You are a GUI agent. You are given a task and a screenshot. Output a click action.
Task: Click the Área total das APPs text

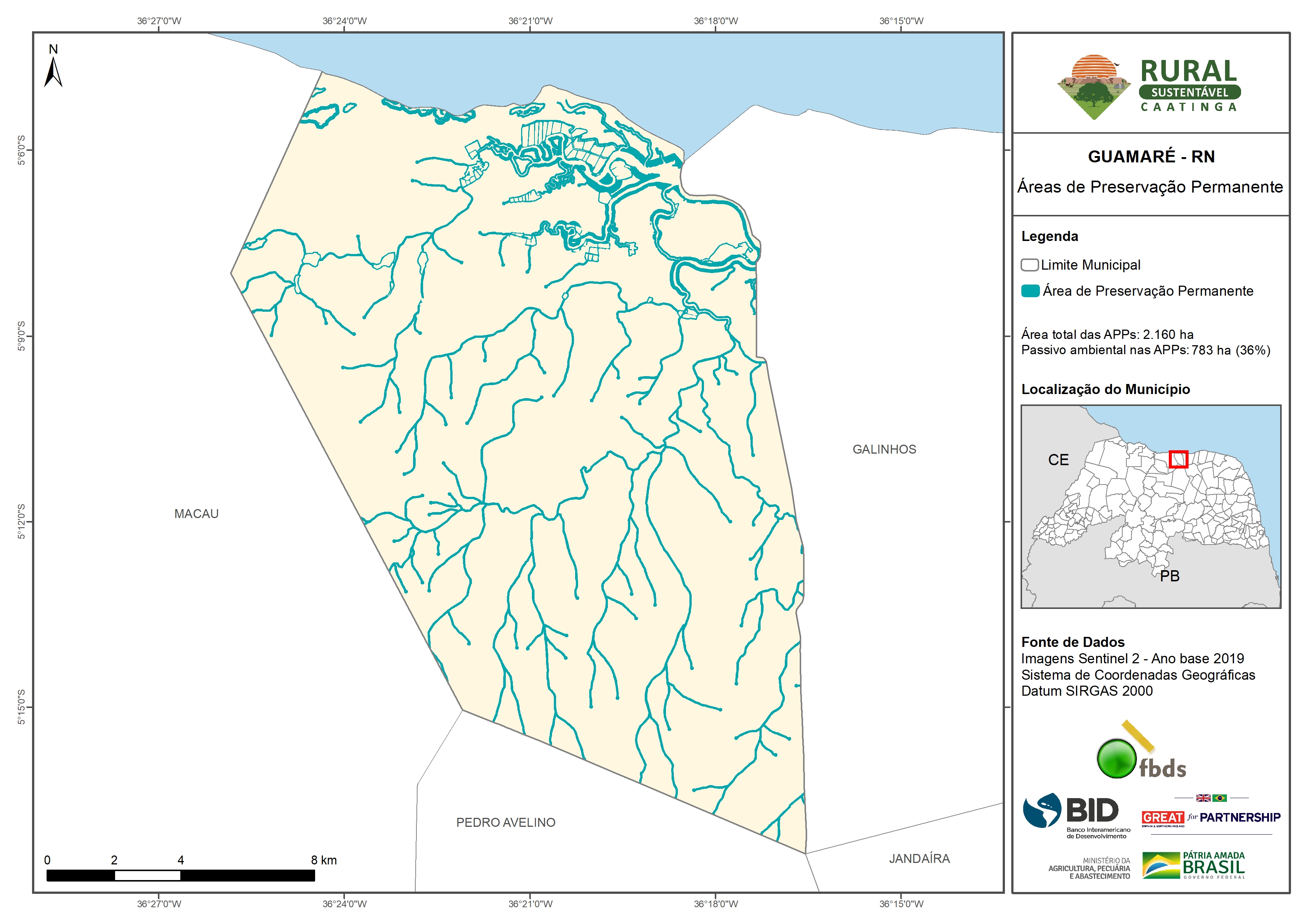point(1107,335)
